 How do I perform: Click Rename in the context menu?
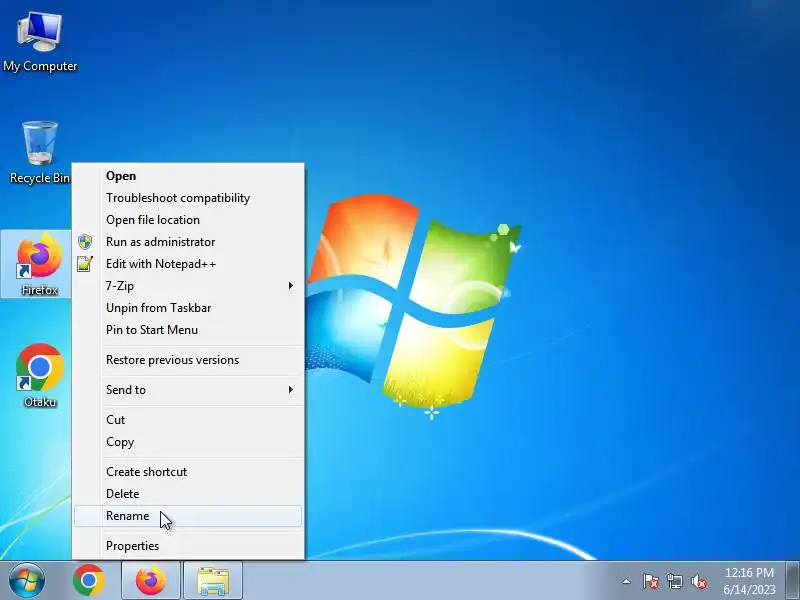(x=188, y=516)
